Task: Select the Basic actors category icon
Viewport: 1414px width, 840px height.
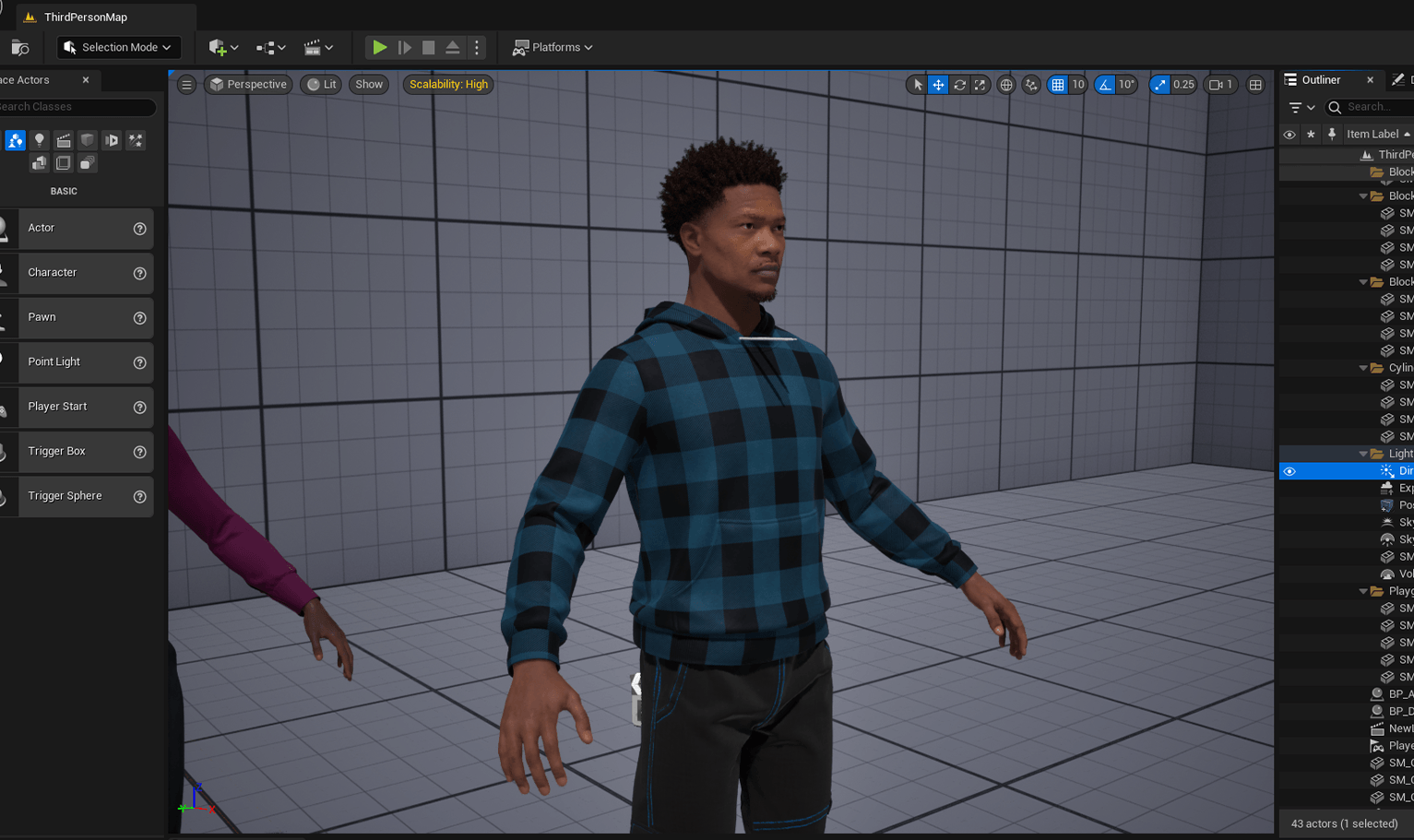Action: (x=16, y=140)
